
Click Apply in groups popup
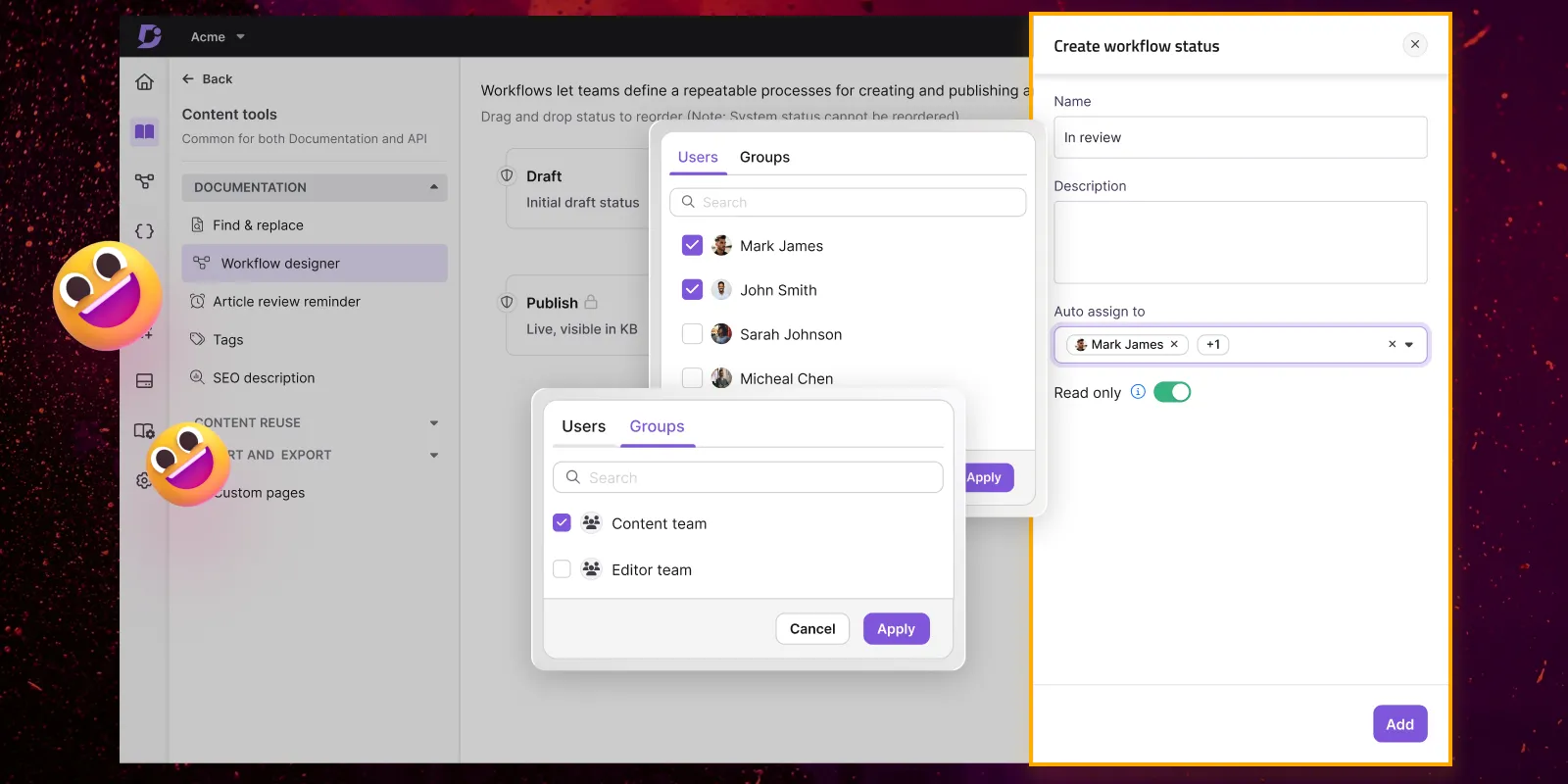[x=896, y=628]
